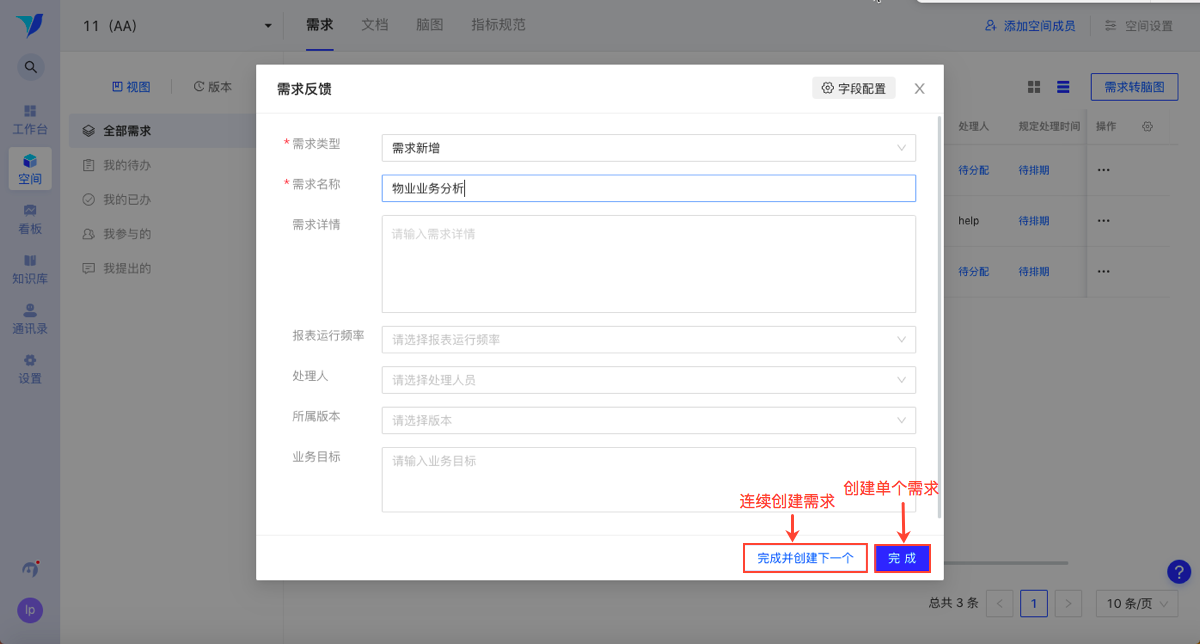Click 待排期 in the help row

click(1034, 220)
